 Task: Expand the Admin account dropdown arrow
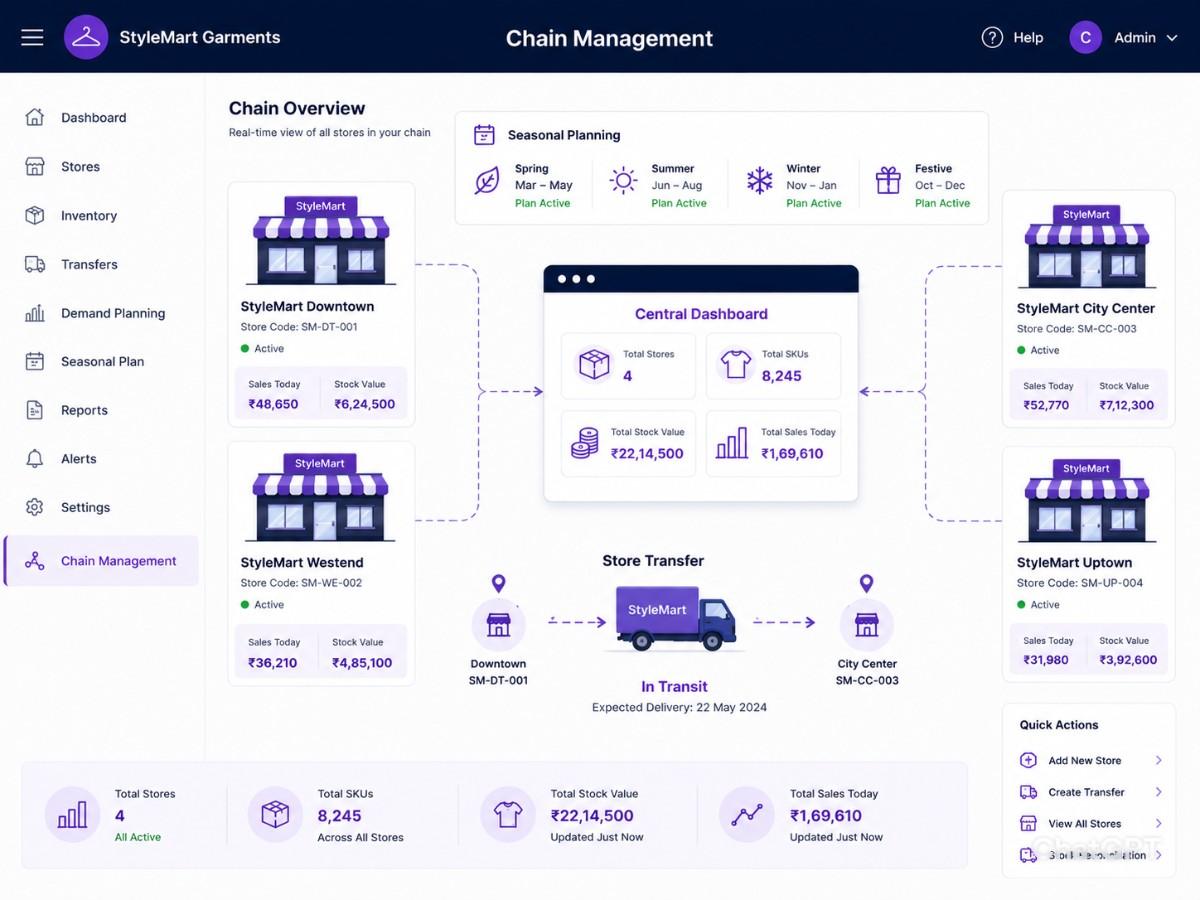coord(1172,38)
